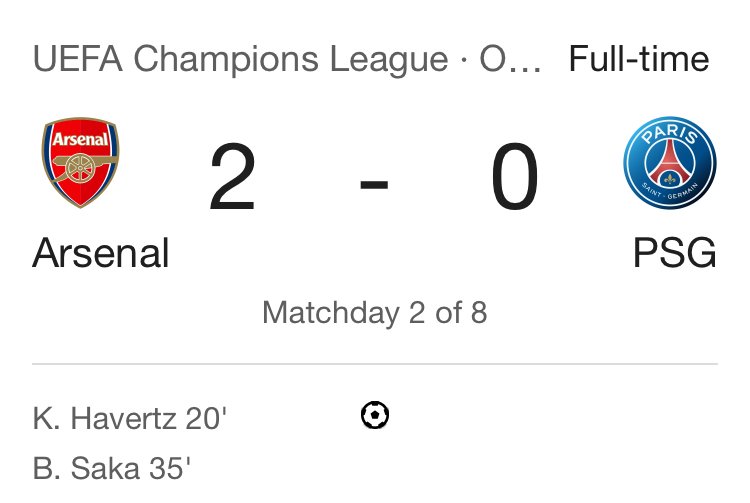Open the PSG team name link

click(x=674, y=253)
